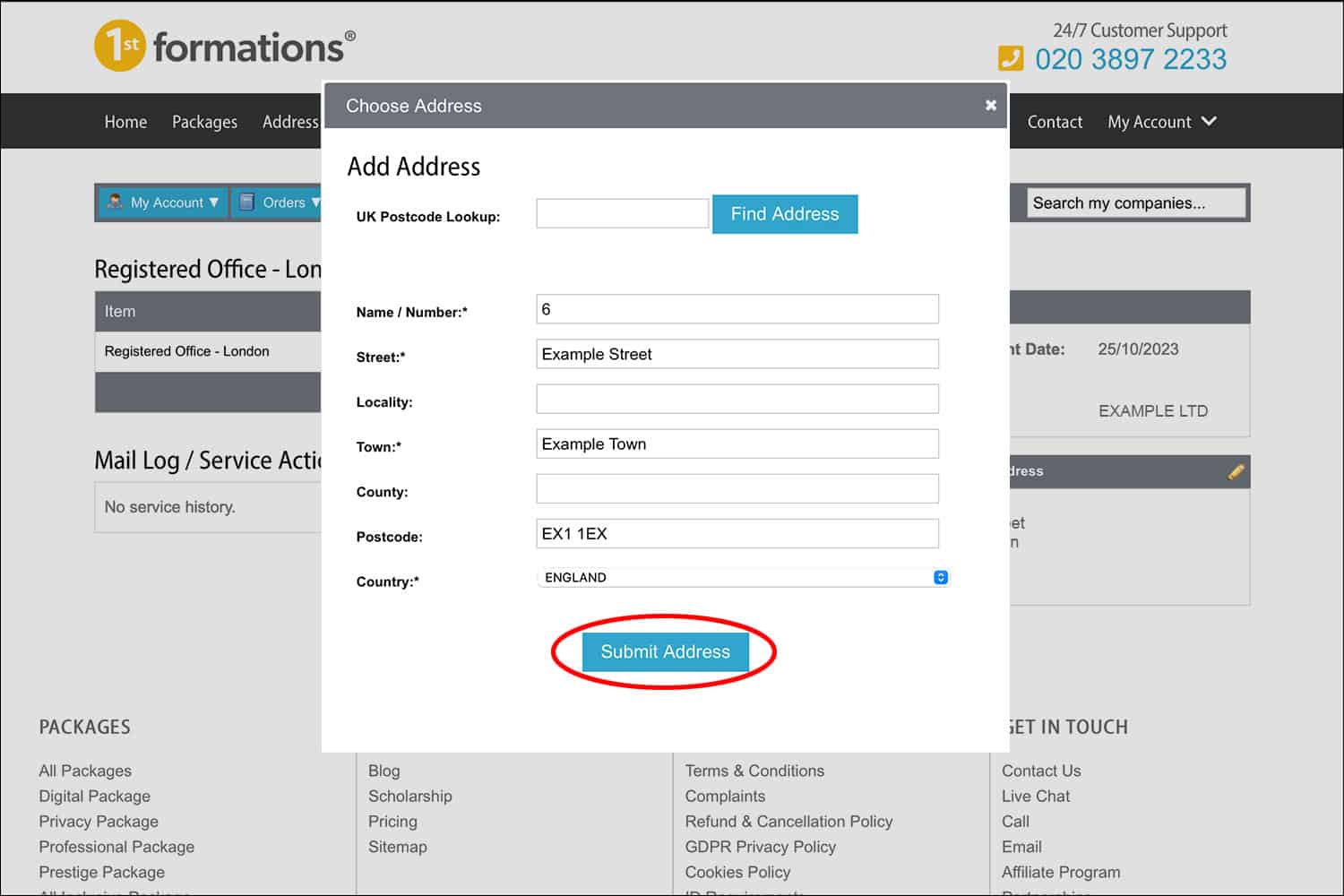
Task: Expand the My Account toolbar dropdown
Action: (212, 202)
